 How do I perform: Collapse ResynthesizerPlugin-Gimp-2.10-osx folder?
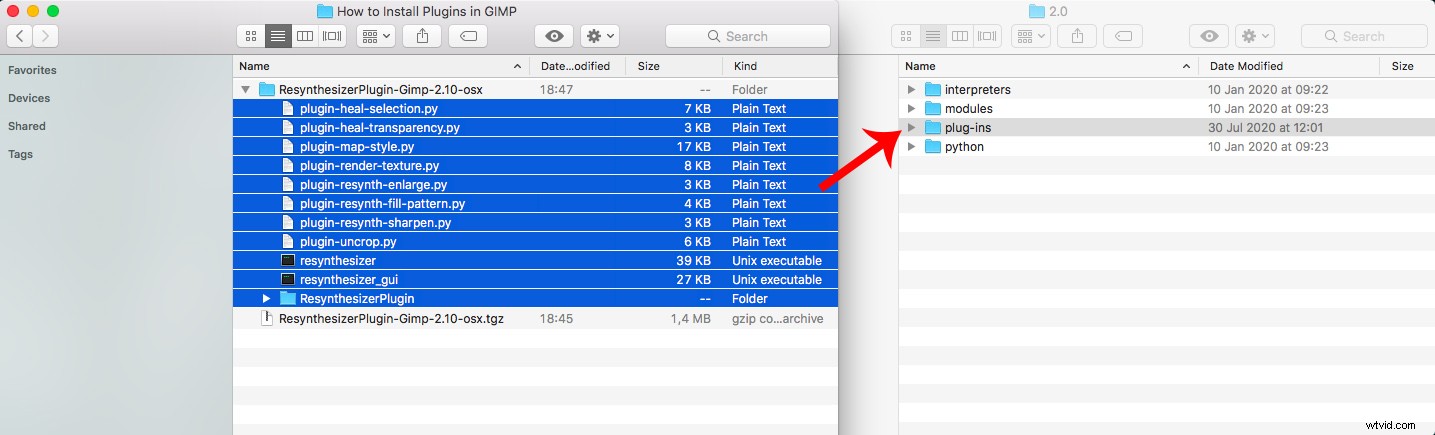point(246,89)
